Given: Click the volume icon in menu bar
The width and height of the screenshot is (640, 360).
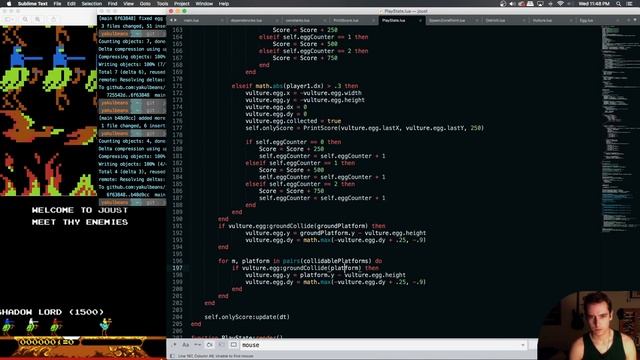Looking at the screenshot, I should click(512, 4).
